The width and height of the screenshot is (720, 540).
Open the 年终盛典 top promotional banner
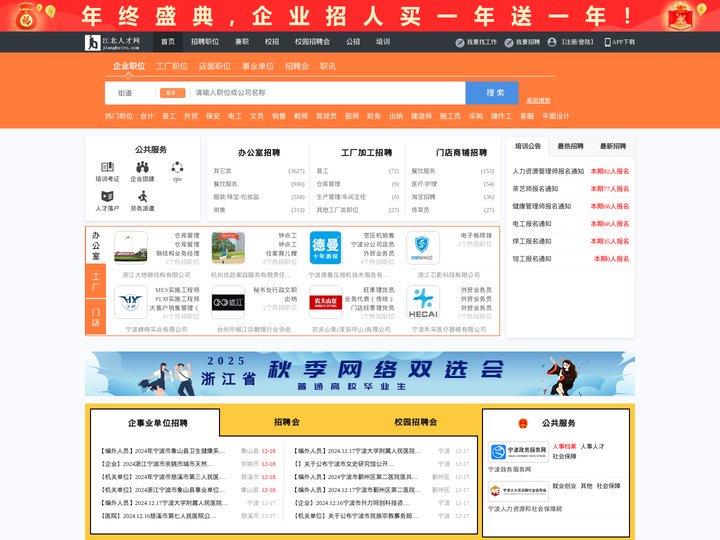pyautogui.click(x=360, y=16)
